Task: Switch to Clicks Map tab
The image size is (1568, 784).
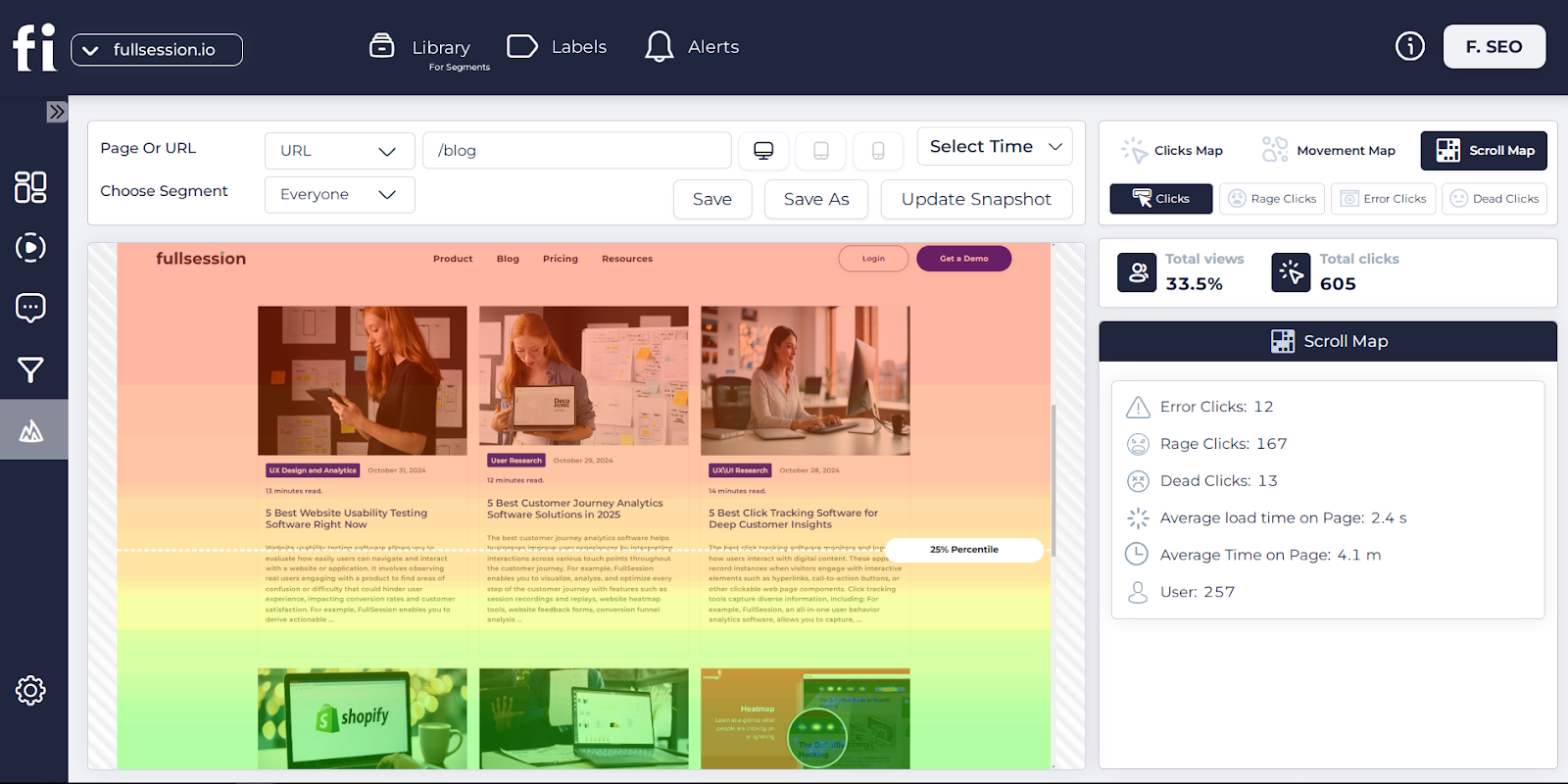Action: coord(1172,151)
